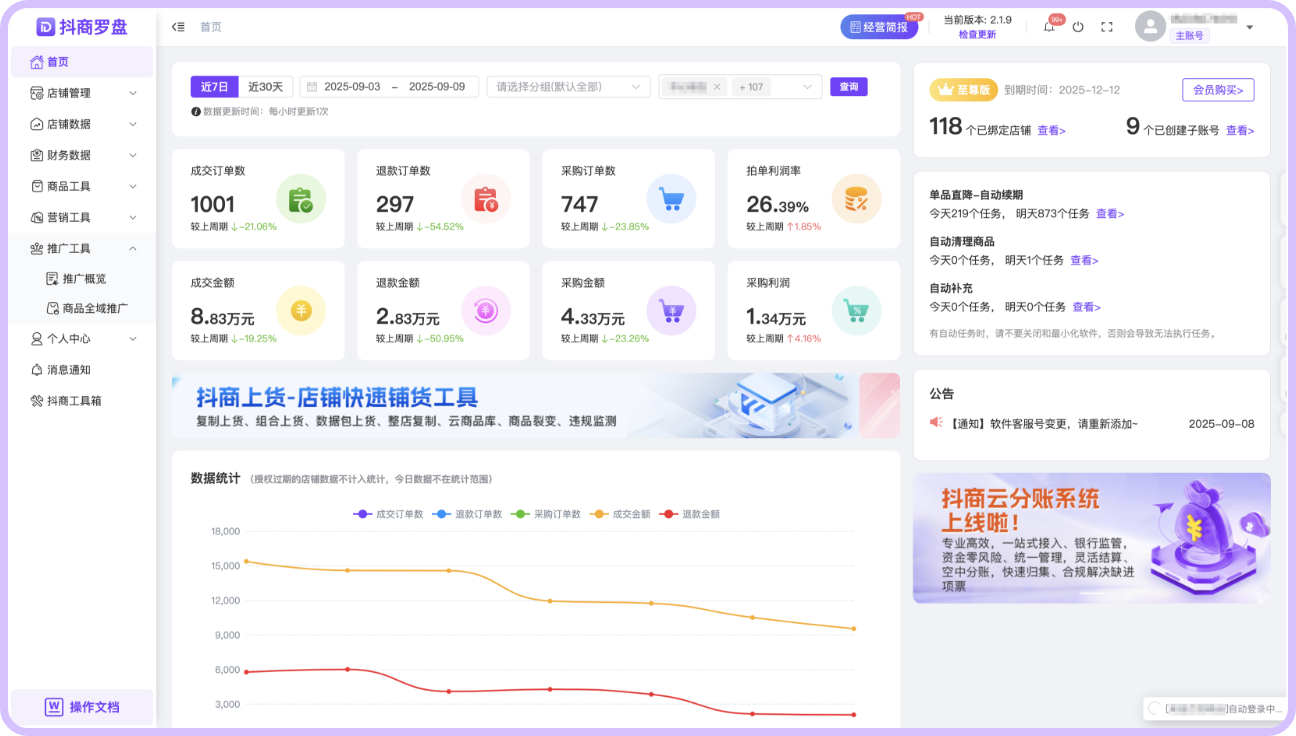Click the 采购订单数 blue cart icon

671,199
